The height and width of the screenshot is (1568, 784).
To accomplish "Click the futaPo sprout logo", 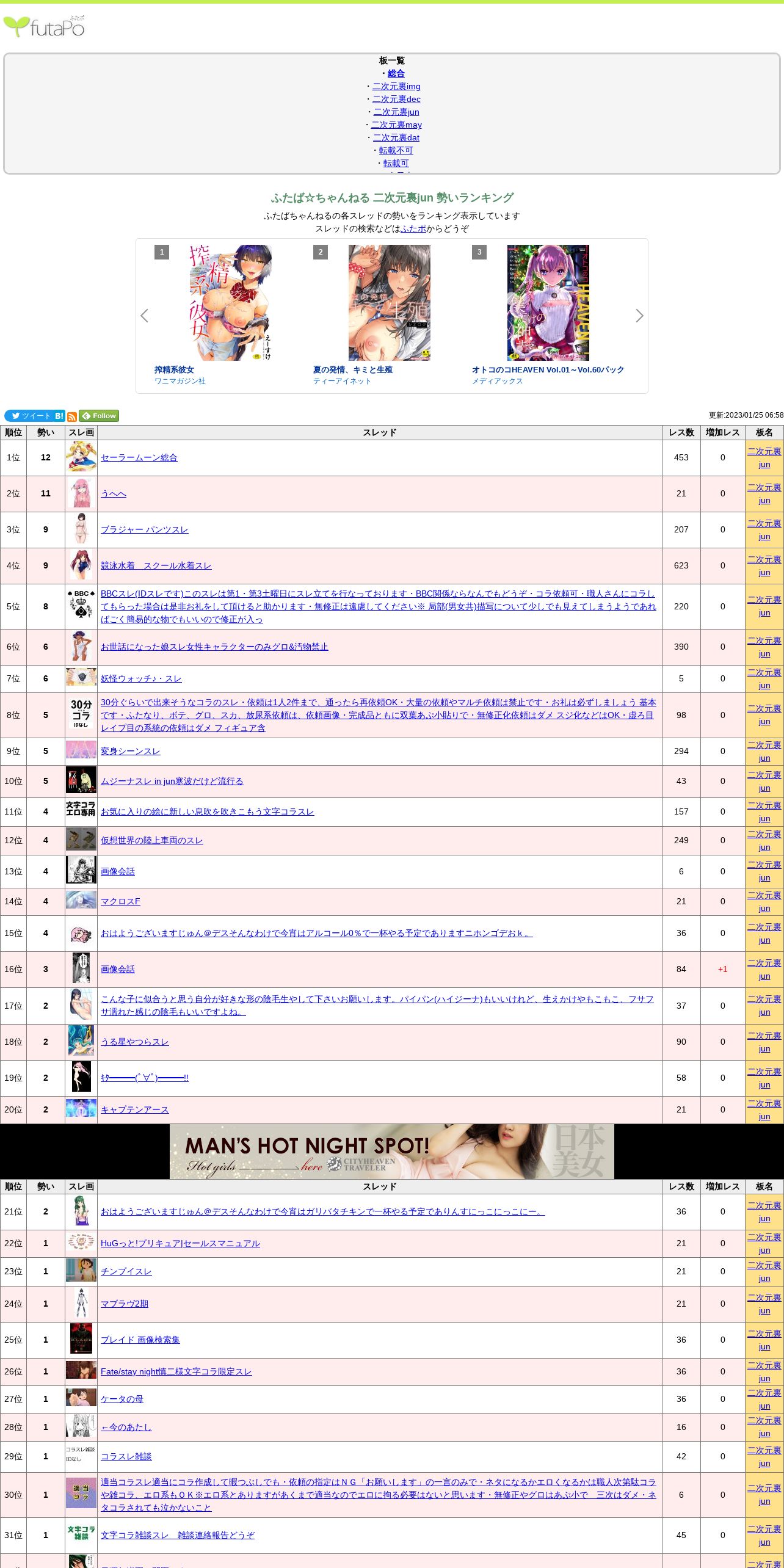I will coord(45,26).
